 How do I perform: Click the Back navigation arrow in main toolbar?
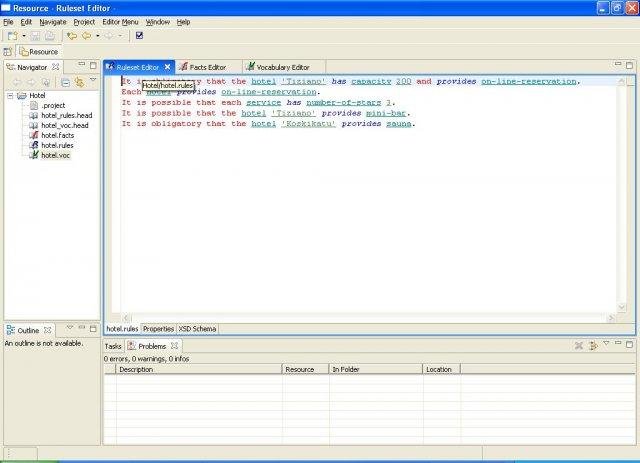[87, 36]
